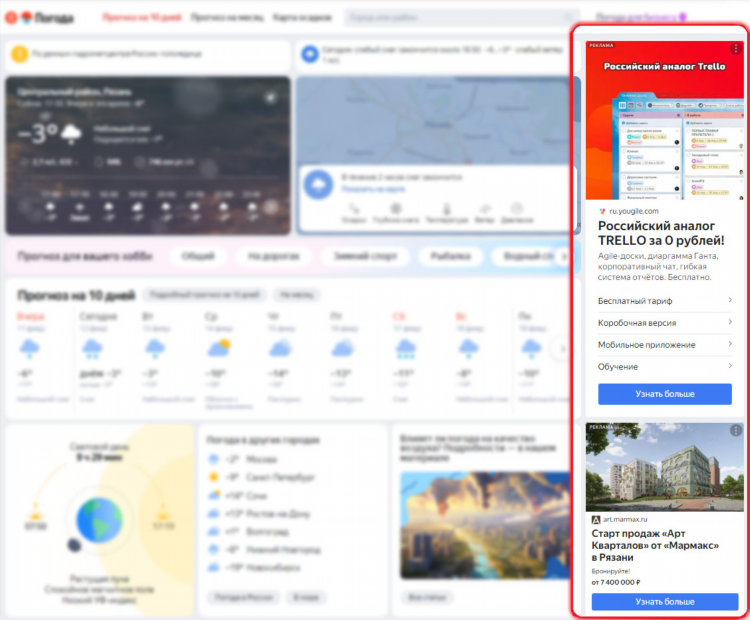
Task: Open Прогноз на месяц tab
Action: tap(228, 18)
